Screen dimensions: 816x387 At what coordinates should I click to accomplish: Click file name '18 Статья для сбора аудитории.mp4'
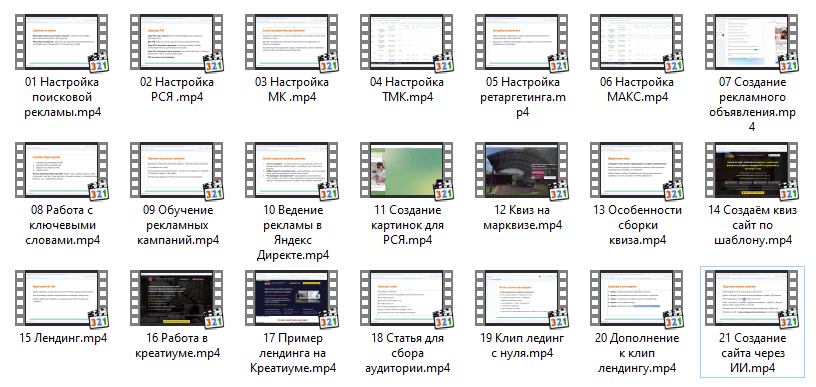pyautogui.click(x=408, y=354)
